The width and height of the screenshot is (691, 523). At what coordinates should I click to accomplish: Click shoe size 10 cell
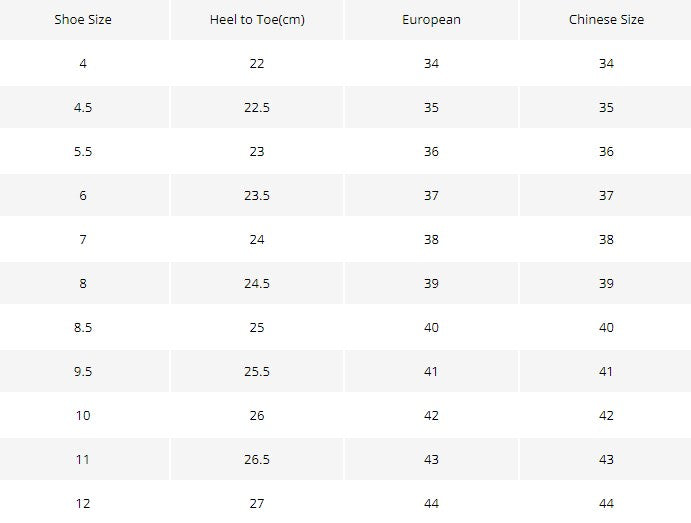point(83,416)
